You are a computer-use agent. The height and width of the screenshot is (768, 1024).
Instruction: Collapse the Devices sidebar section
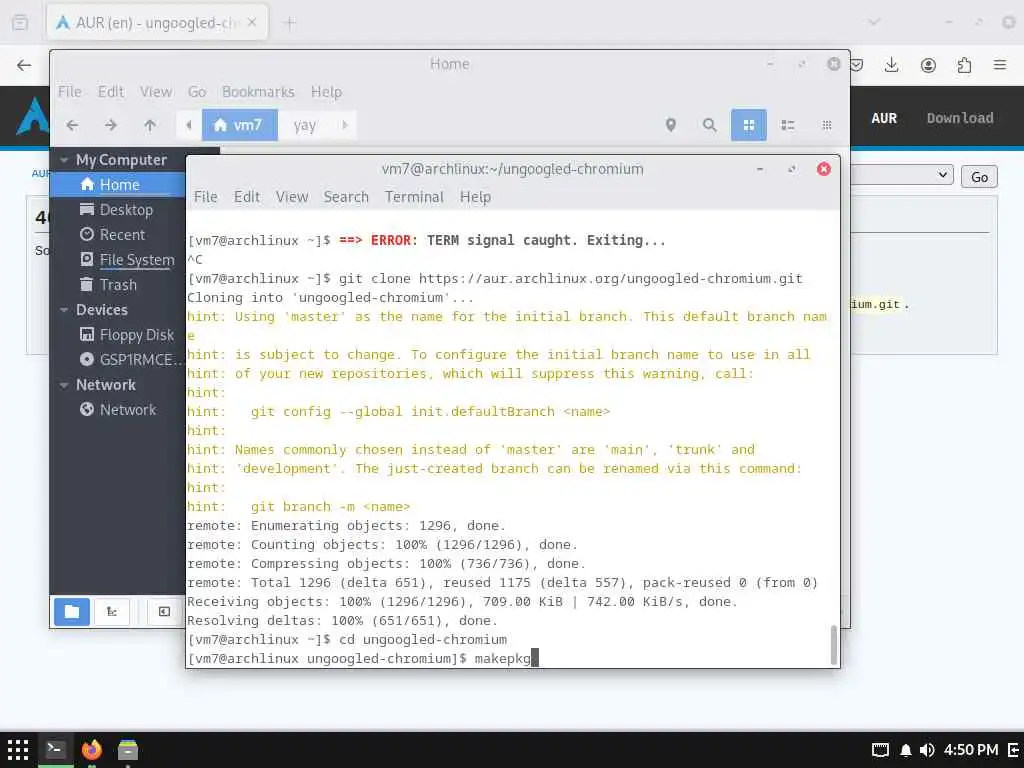[64, 310]
